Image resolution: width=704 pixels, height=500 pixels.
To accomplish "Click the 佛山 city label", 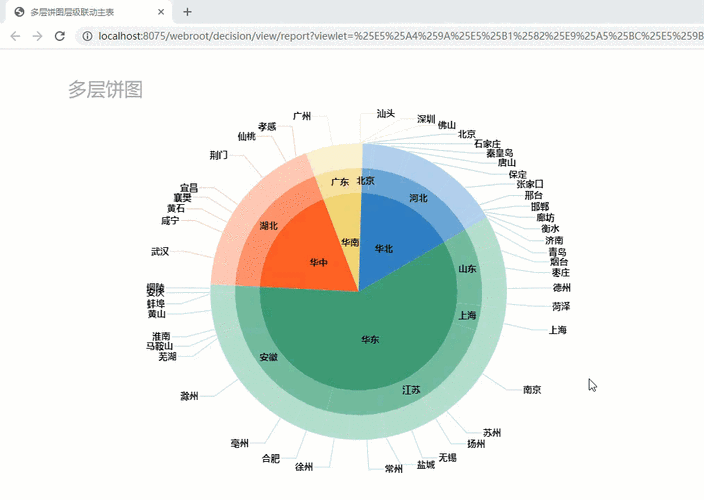I will point(447,125).
